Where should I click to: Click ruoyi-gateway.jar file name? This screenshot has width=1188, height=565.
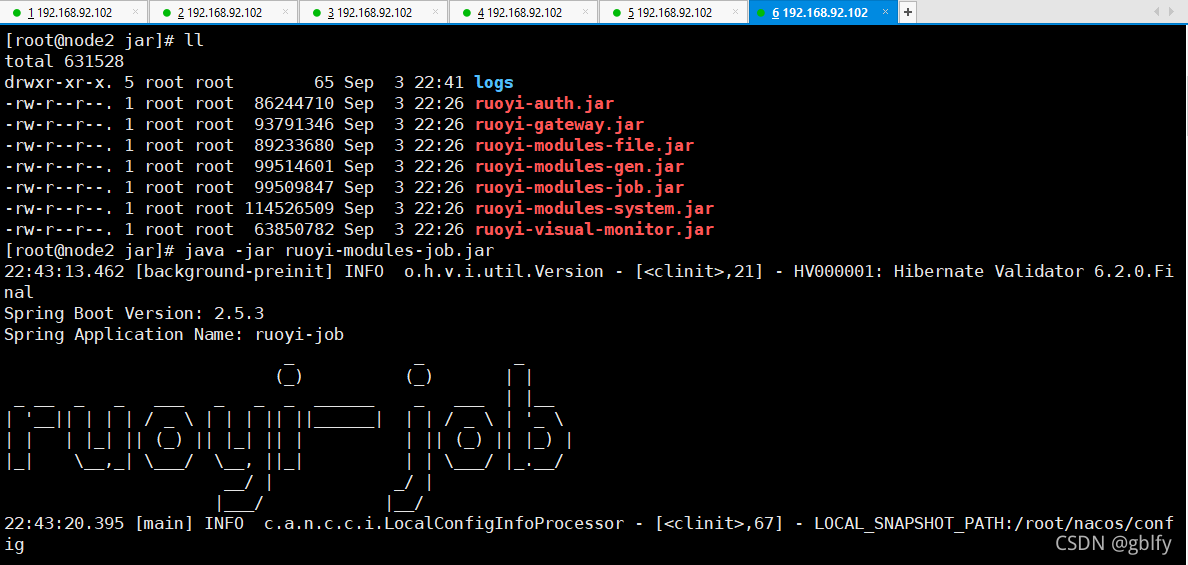(559, 125)
